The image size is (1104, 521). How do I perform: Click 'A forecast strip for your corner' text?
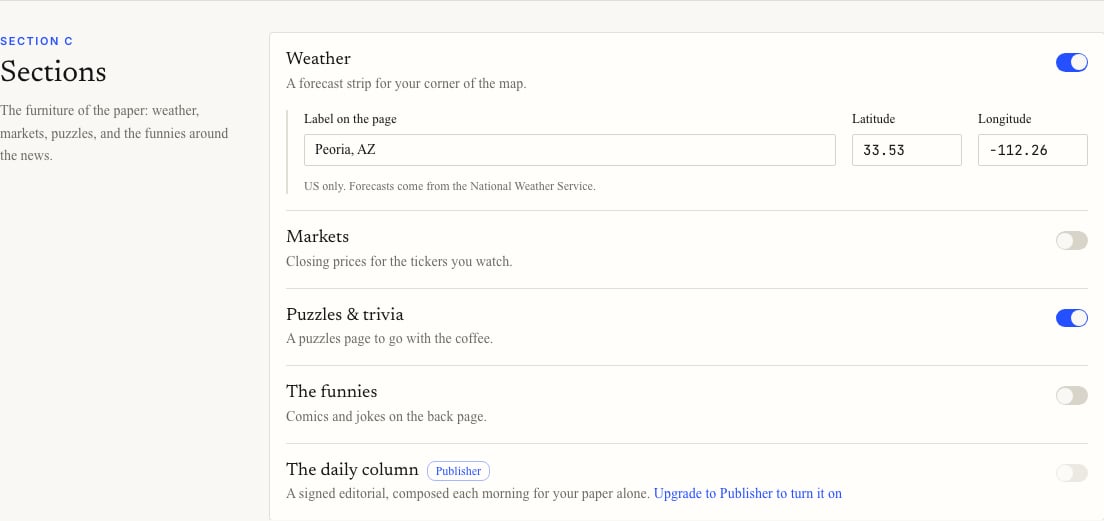coord(406,84)
